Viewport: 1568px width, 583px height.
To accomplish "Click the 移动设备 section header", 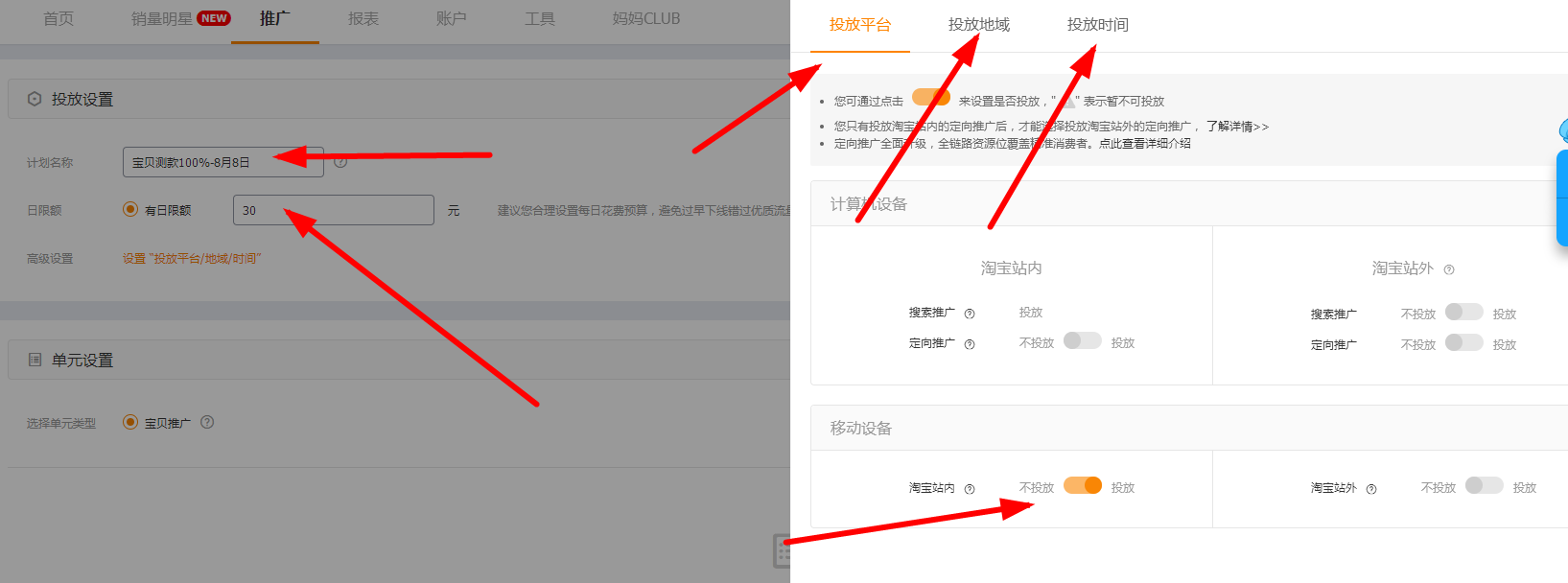I will pyautogui.click(x=861, y=429).
